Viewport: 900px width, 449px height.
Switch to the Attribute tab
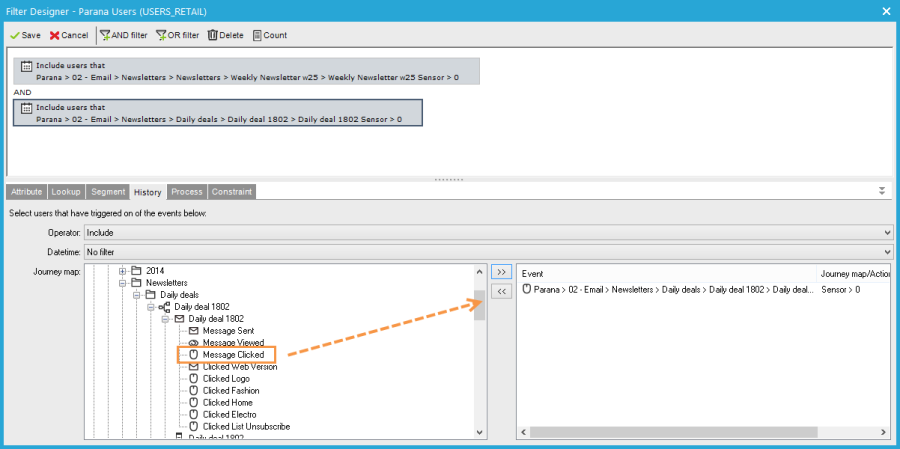tap(26, 191)
